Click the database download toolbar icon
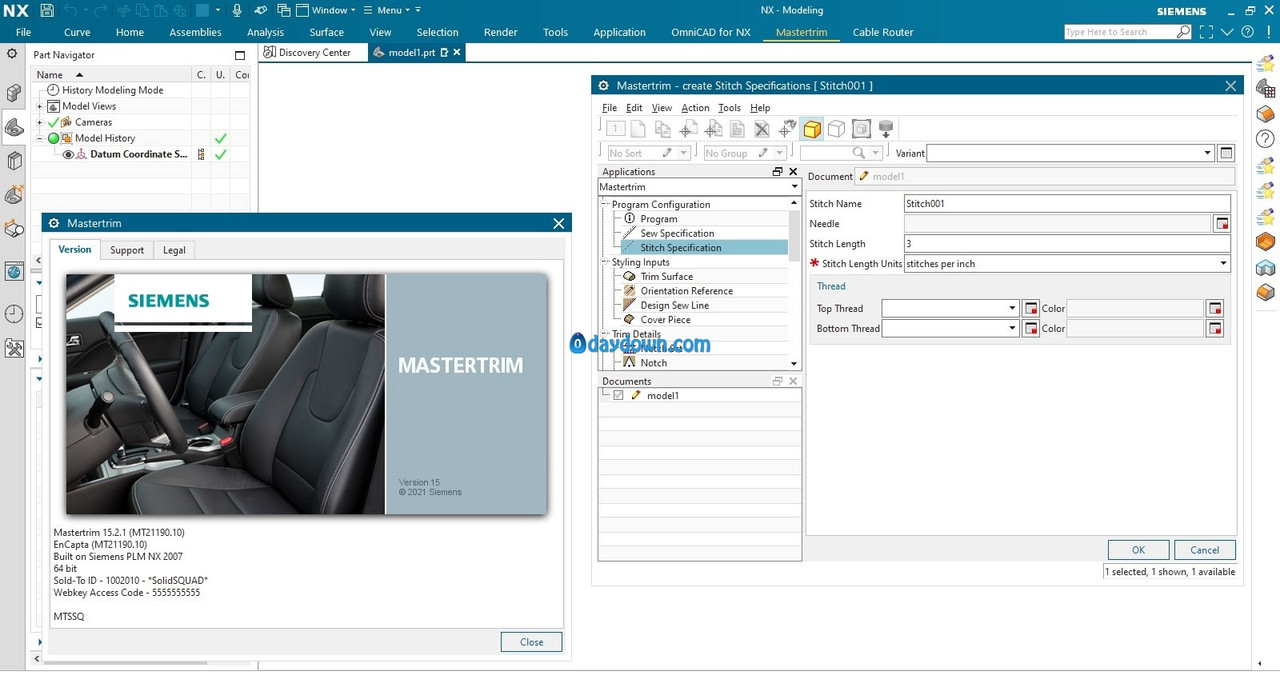The image size is (1280, 687). tap(885, 129)
